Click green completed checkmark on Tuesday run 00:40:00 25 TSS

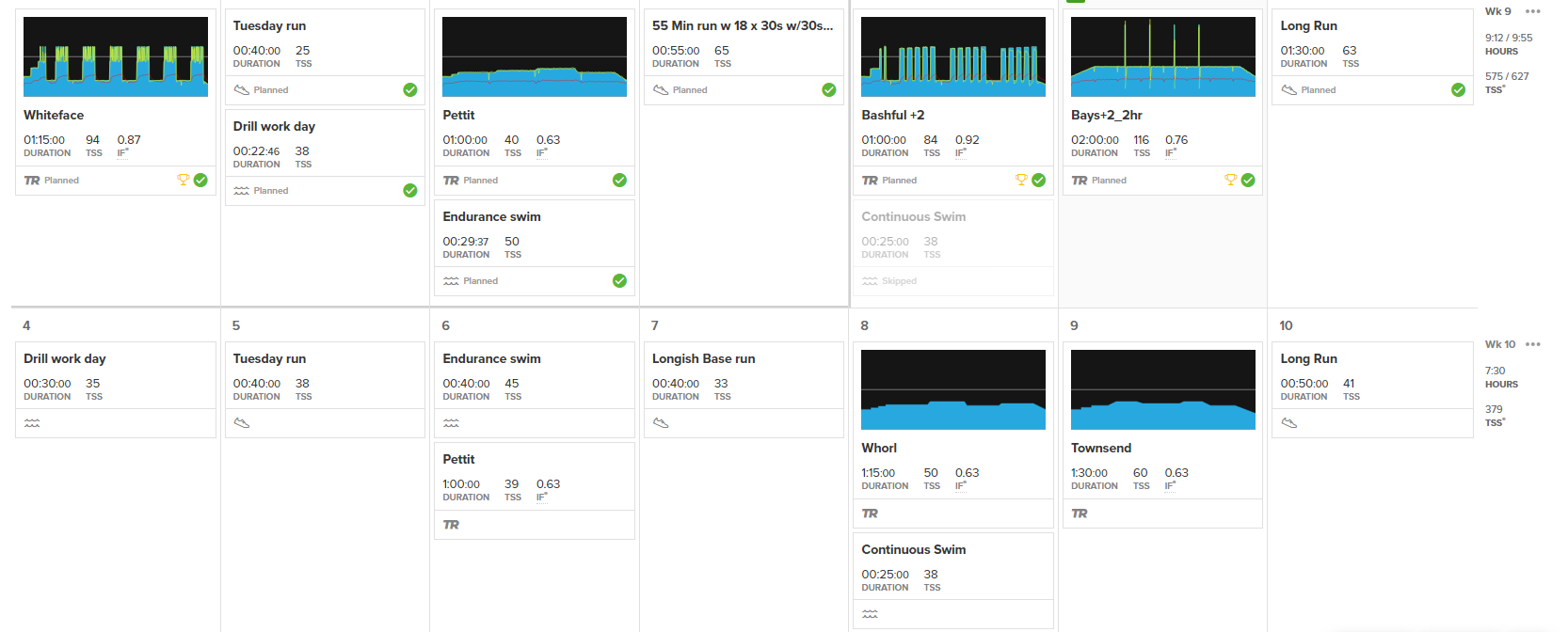pos(410,89)
